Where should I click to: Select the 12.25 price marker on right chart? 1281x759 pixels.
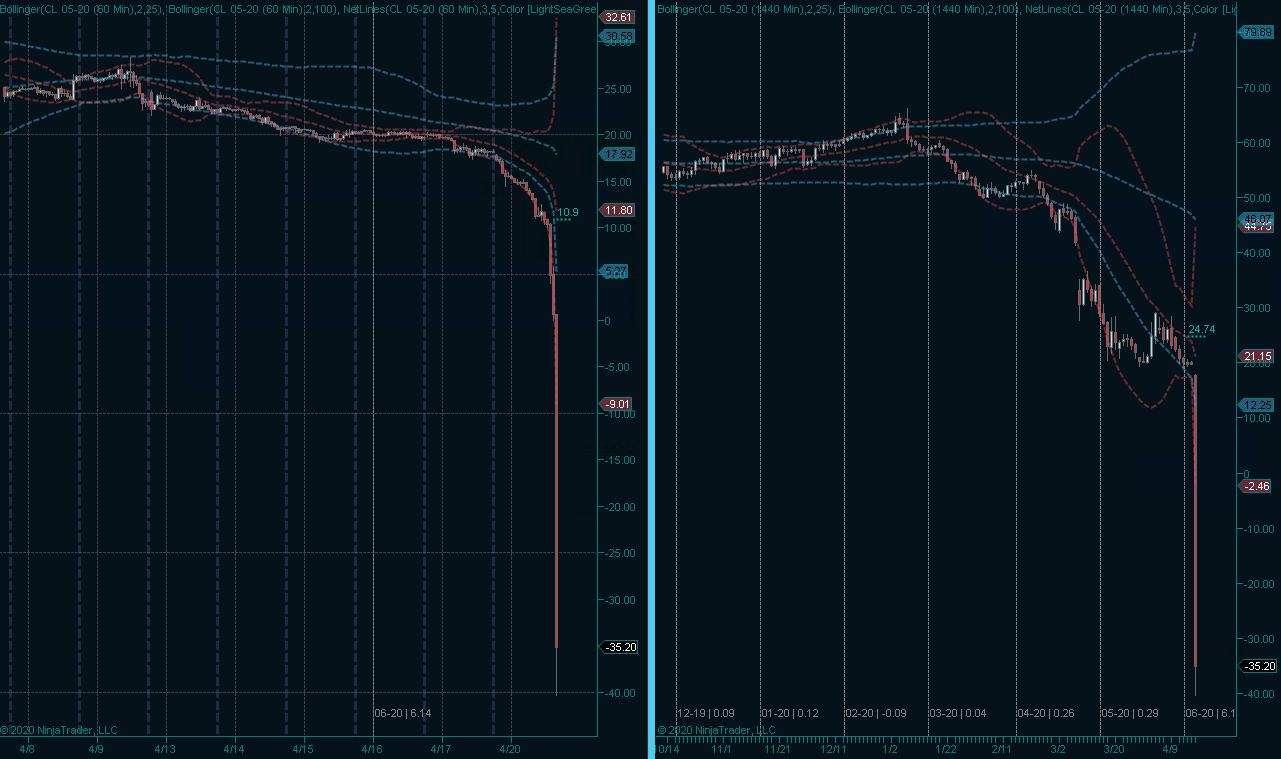point(1258,405)
